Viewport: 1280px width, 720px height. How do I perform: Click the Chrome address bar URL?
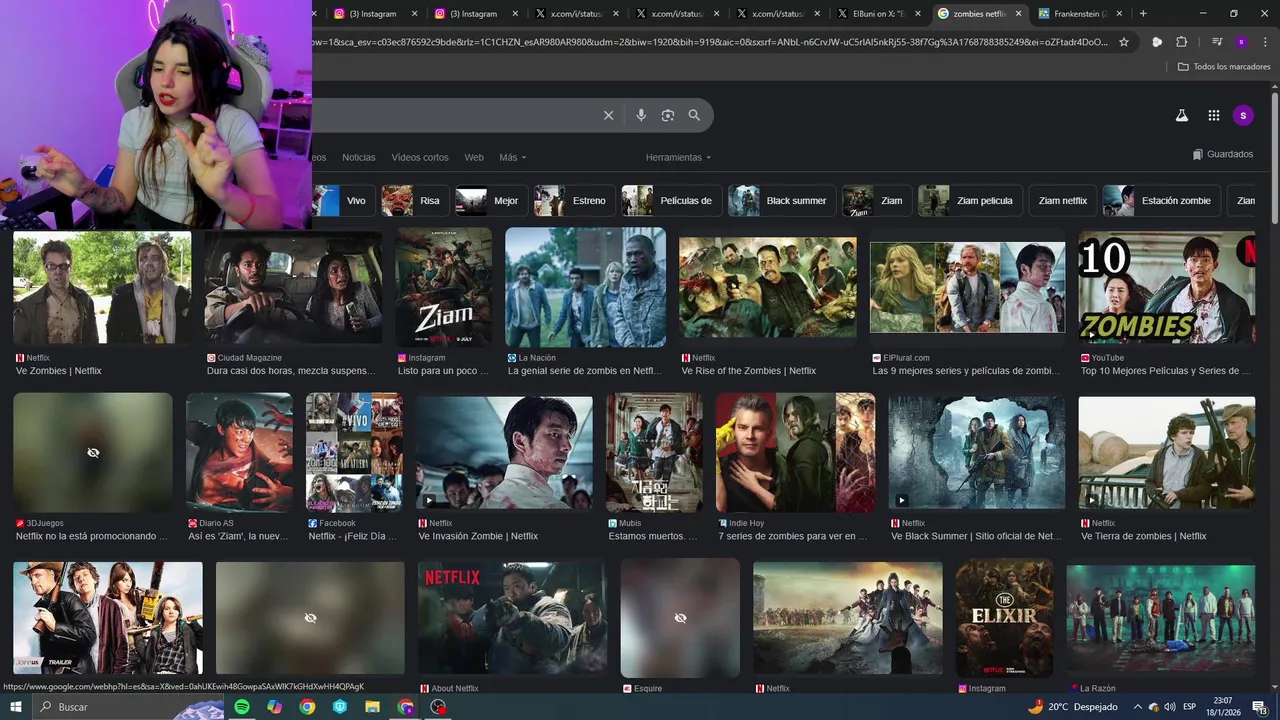coord(710,42)
